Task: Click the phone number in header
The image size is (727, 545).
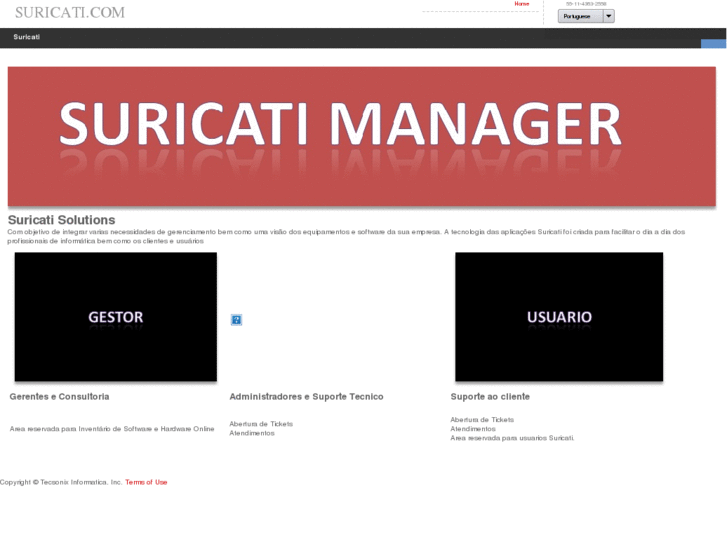Action: pyautogui.click(x=586, y=4)
